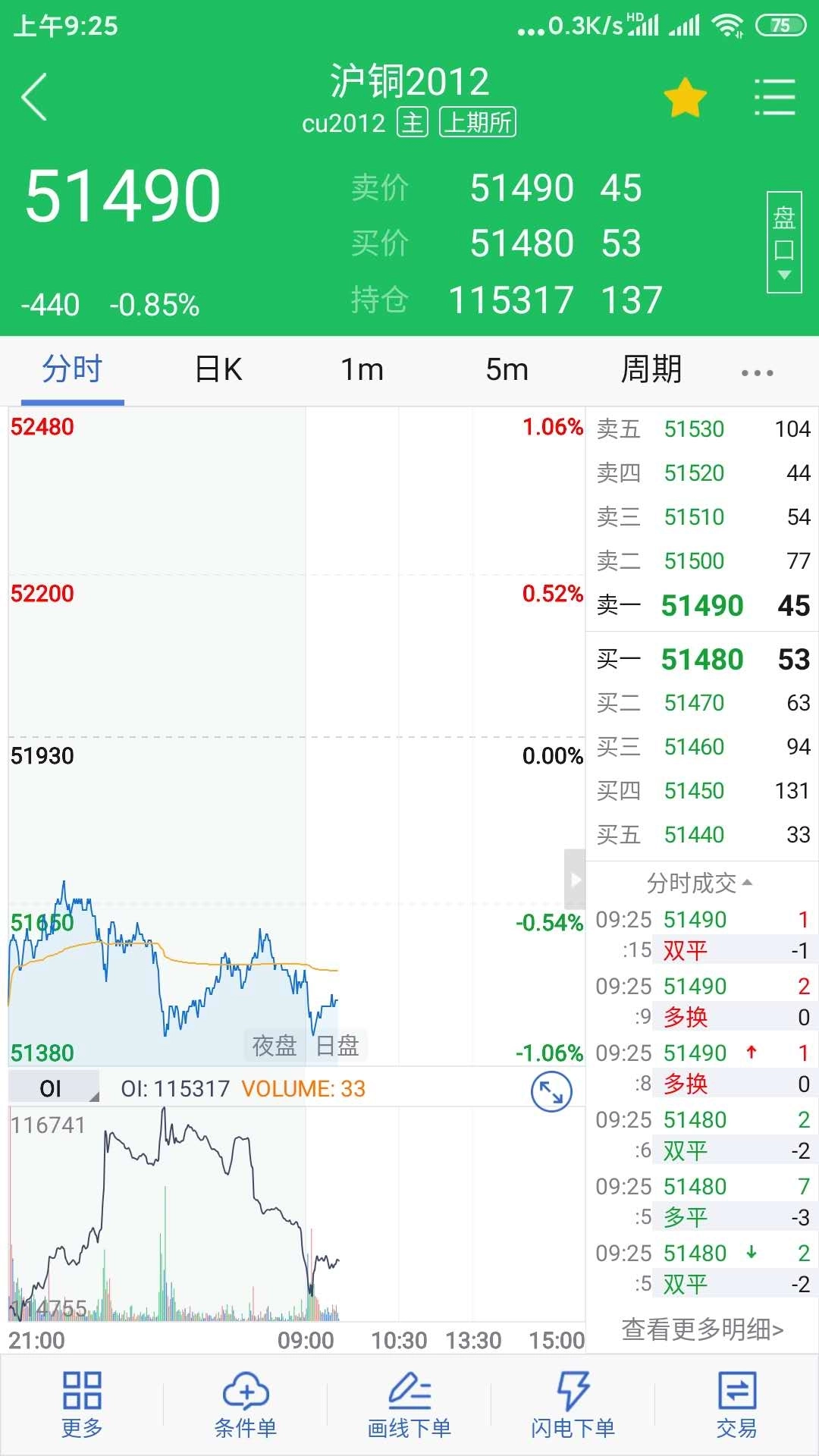819x1456 pixels.
Task: Open line-drawing order tool 画线下单
Action: pyautogui.click(x=409, y=1407)
